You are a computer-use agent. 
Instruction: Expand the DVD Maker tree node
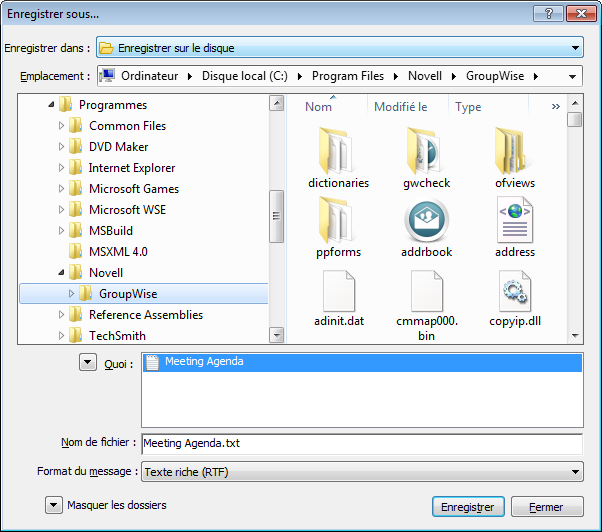pos(61,147)
